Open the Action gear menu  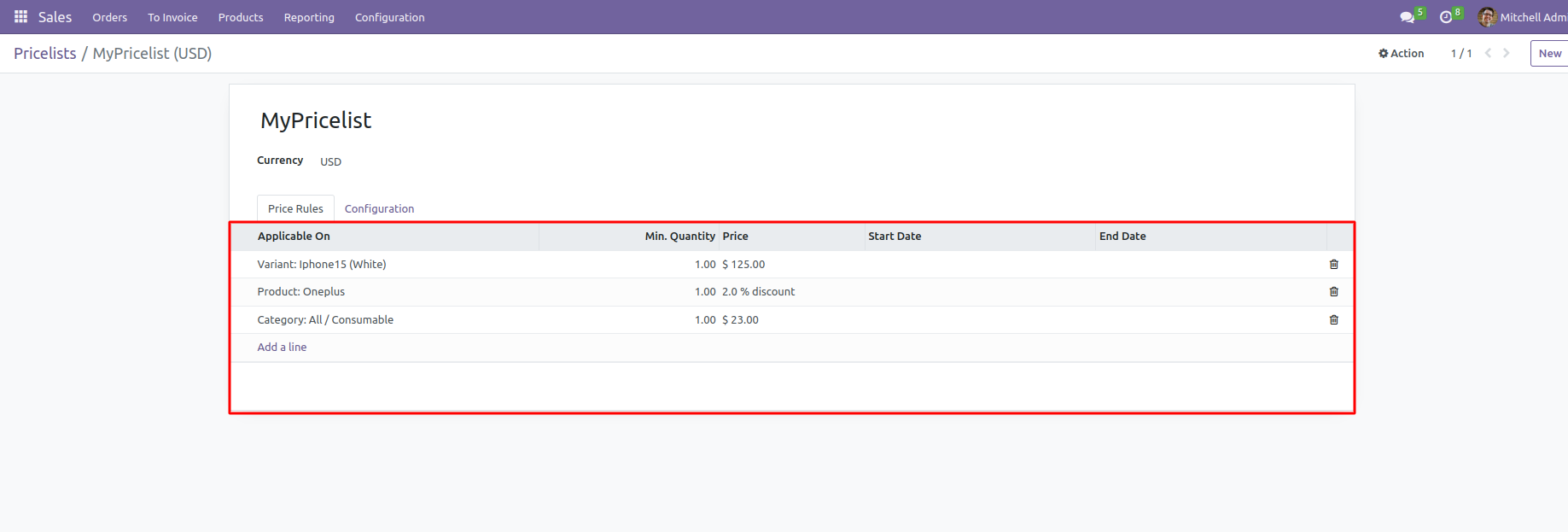point(1402,53)
